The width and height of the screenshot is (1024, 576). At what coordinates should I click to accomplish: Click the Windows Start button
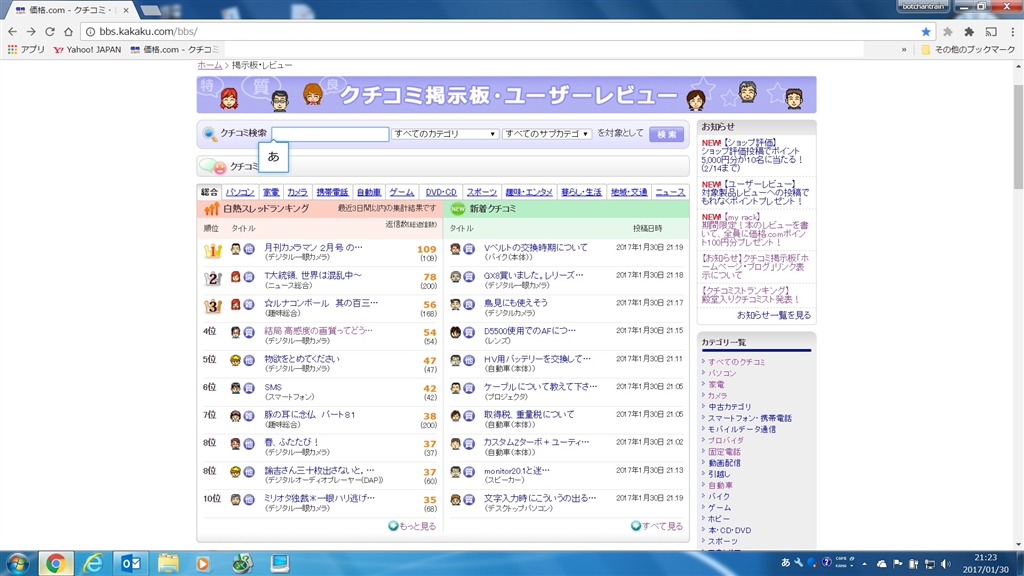17,563
